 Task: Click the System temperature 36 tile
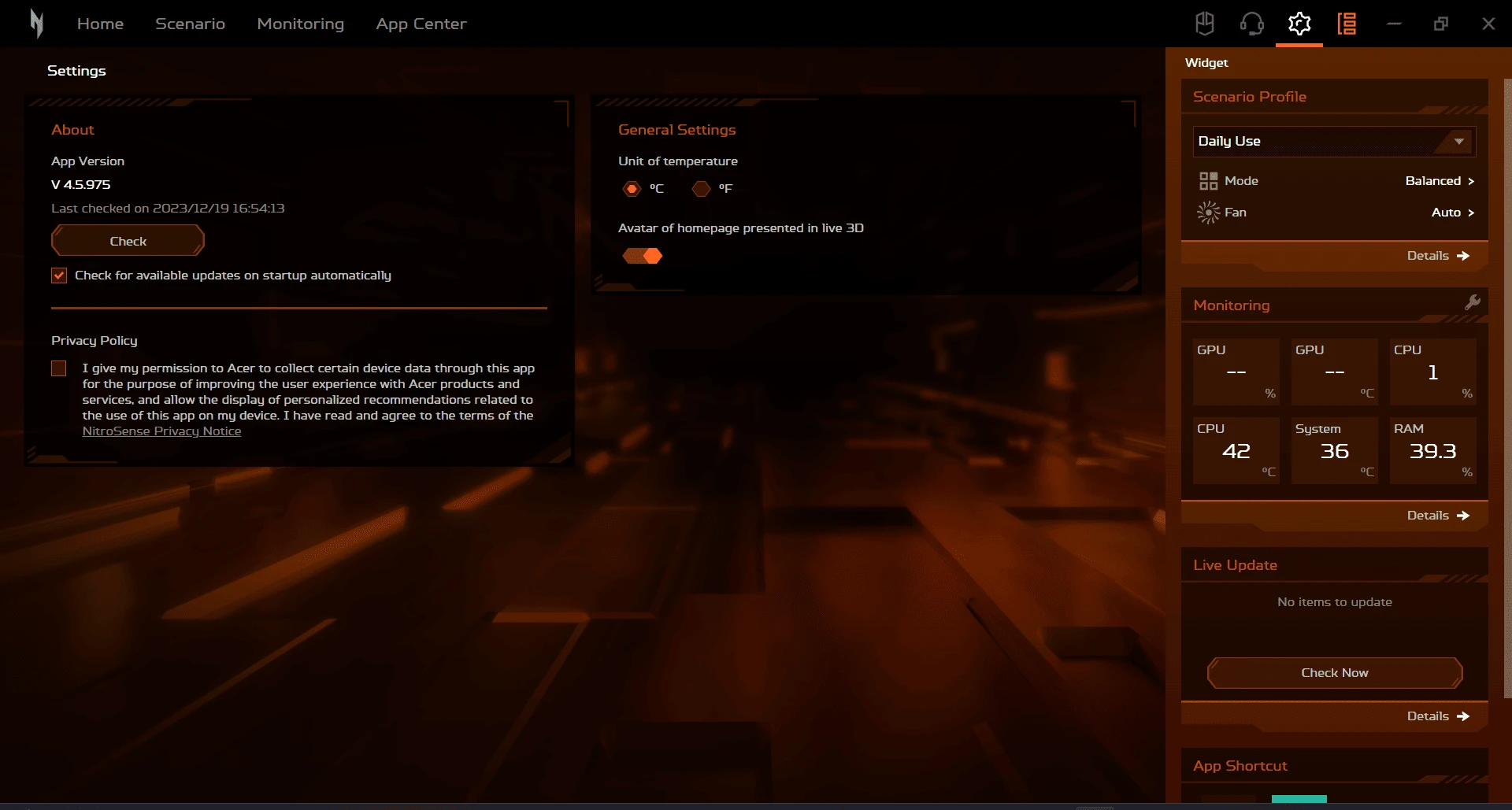pos(1335,450)
